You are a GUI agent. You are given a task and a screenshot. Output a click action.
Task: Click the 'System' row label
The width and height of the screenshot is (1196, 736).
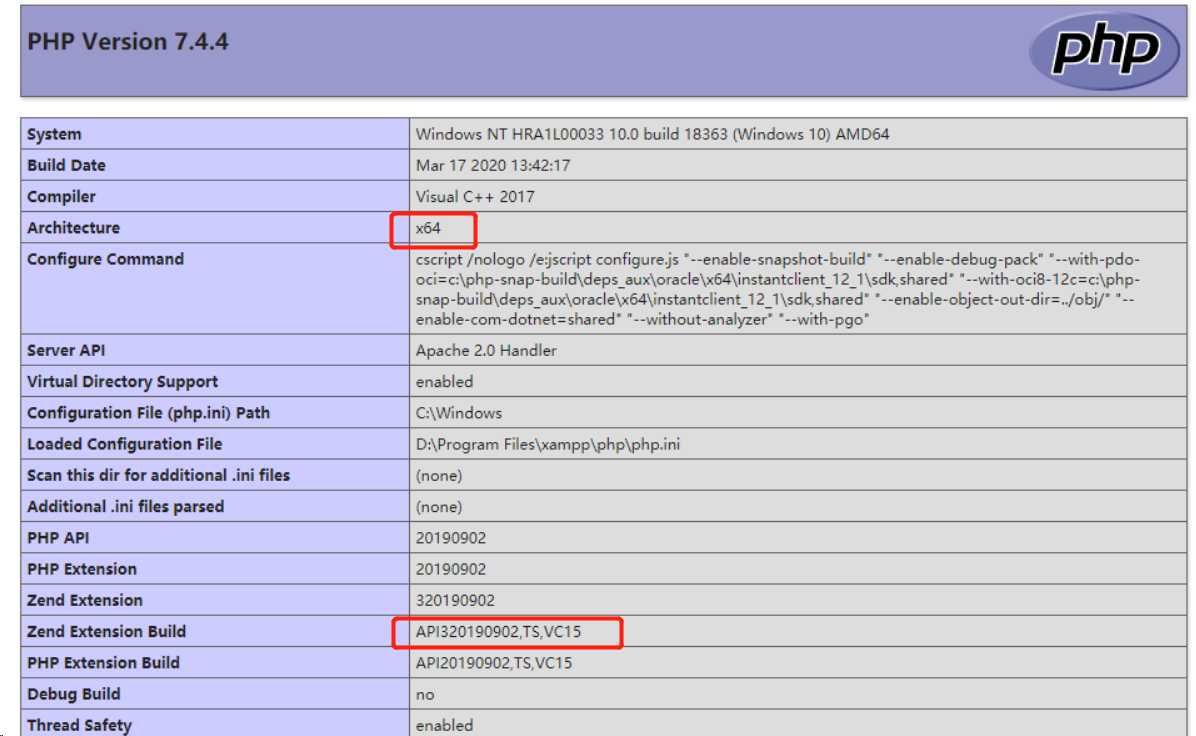[54, 134]
